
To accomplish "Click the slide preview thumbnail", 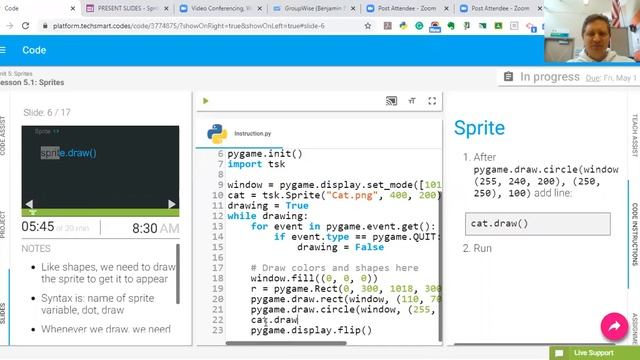I will pos(100,167).
